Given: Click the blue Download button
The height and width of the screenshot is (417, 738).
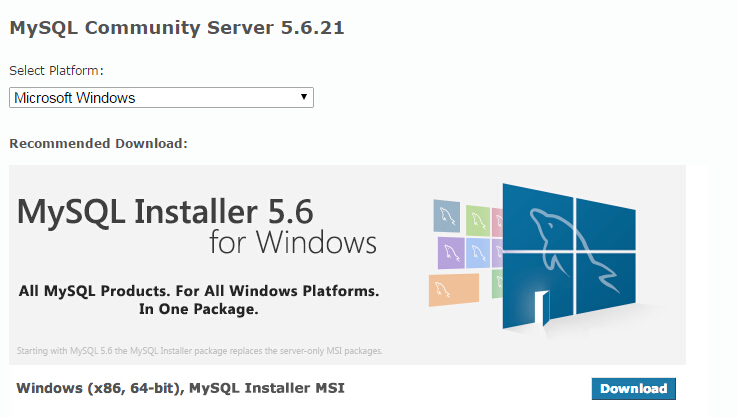Looking at the screenshot, I should click(634, 389).
